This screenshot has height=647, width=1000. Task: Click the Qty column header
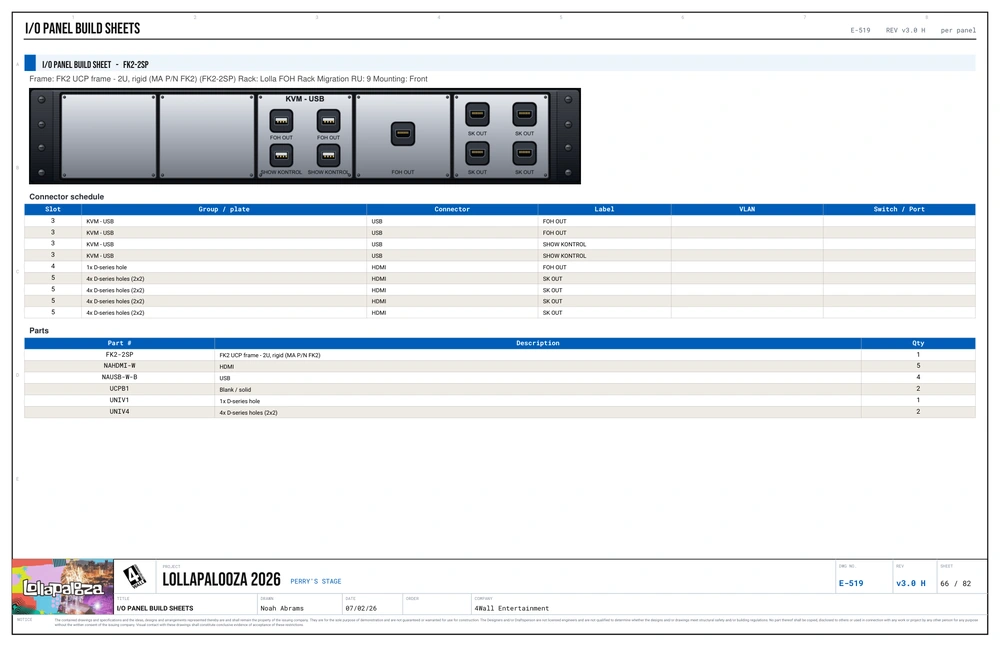tap(918, 343)
